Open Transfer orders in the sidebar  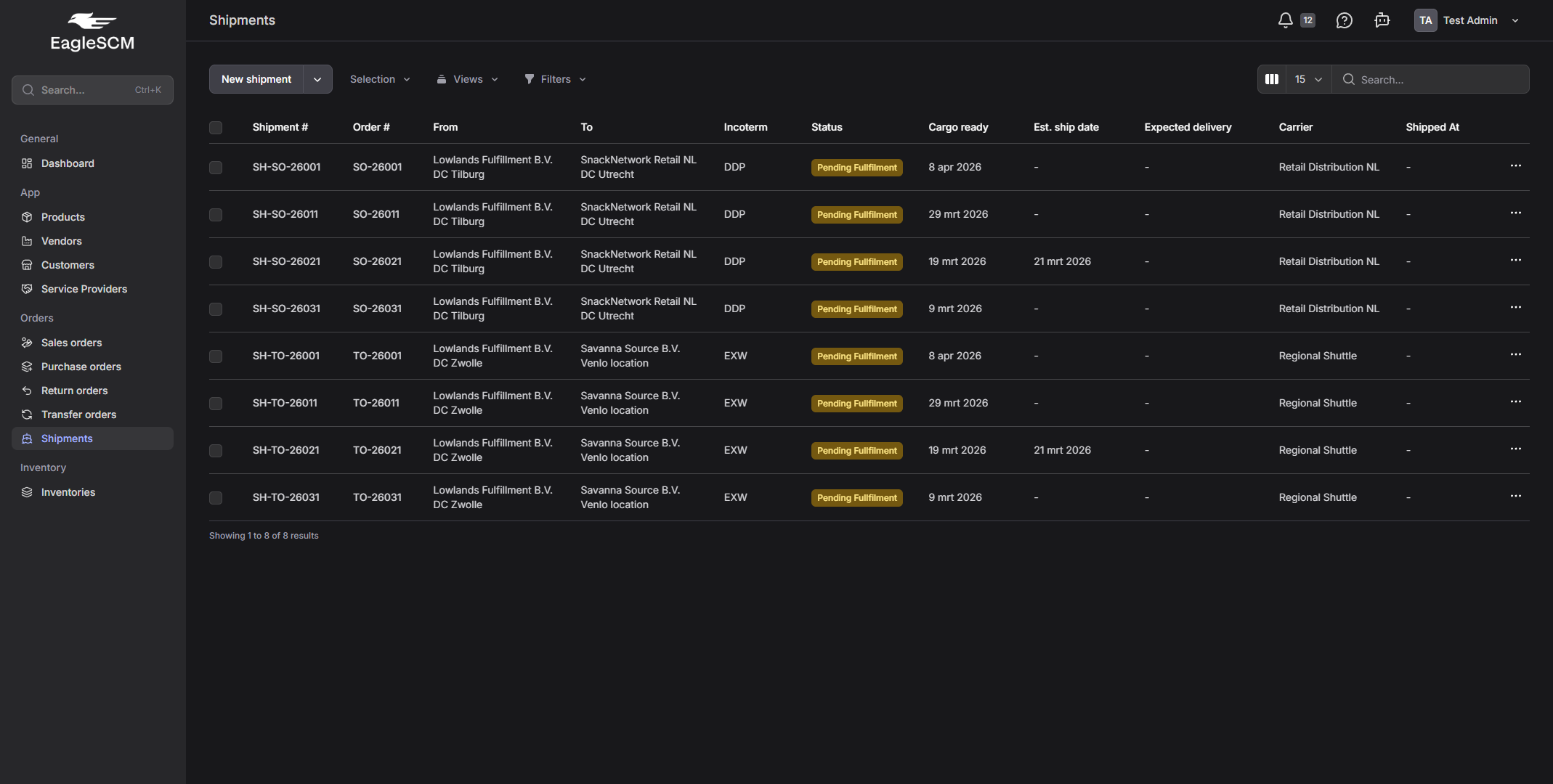pyautogui.click(x=92, y=415)
